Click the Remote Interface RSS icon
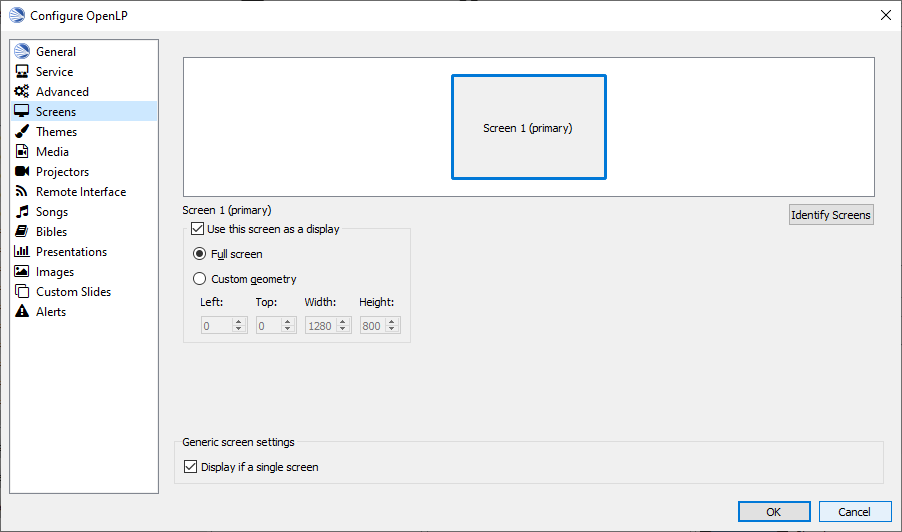The height and width of the screenshot is (532, 902). (x=22, y=191)
